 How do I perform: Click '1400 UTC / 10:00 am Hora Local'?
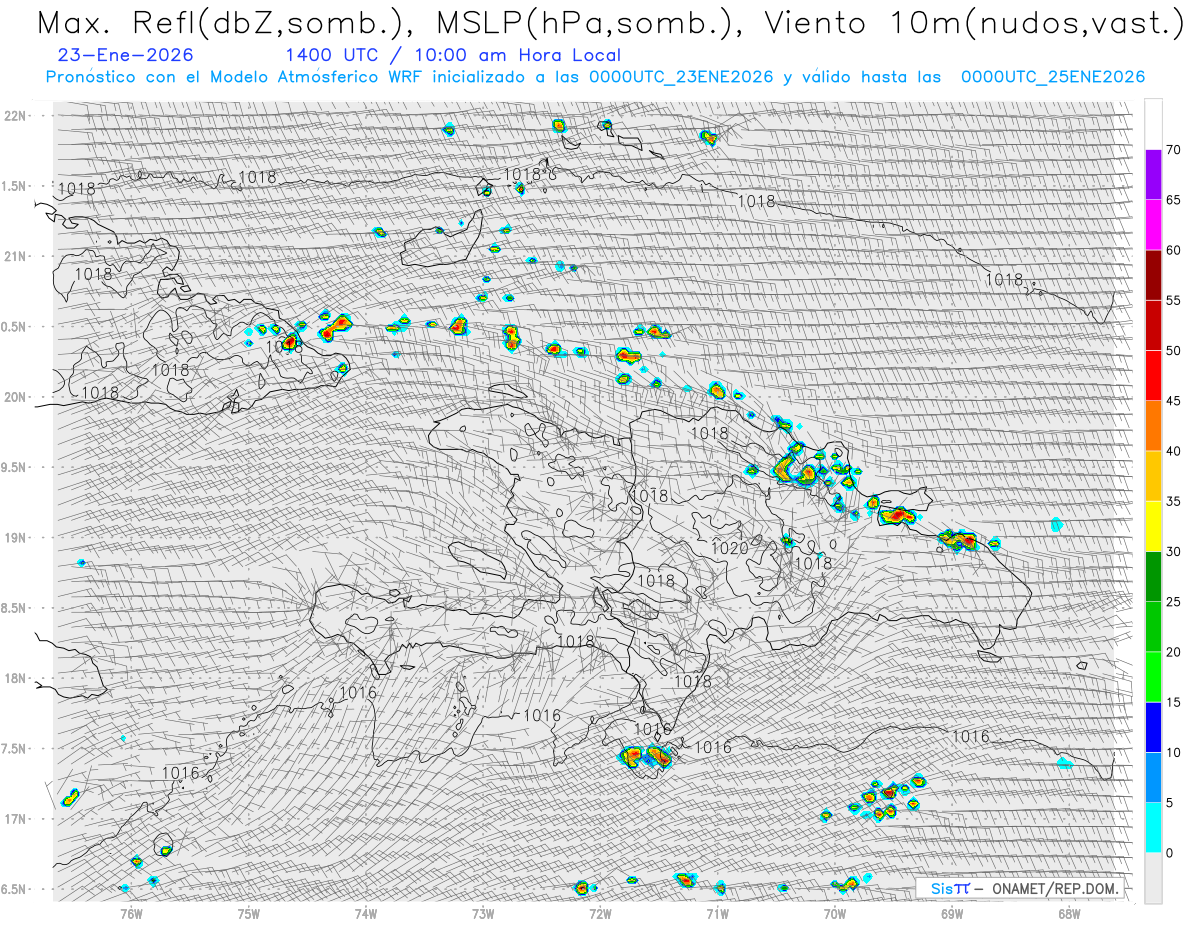pos(452,56)
